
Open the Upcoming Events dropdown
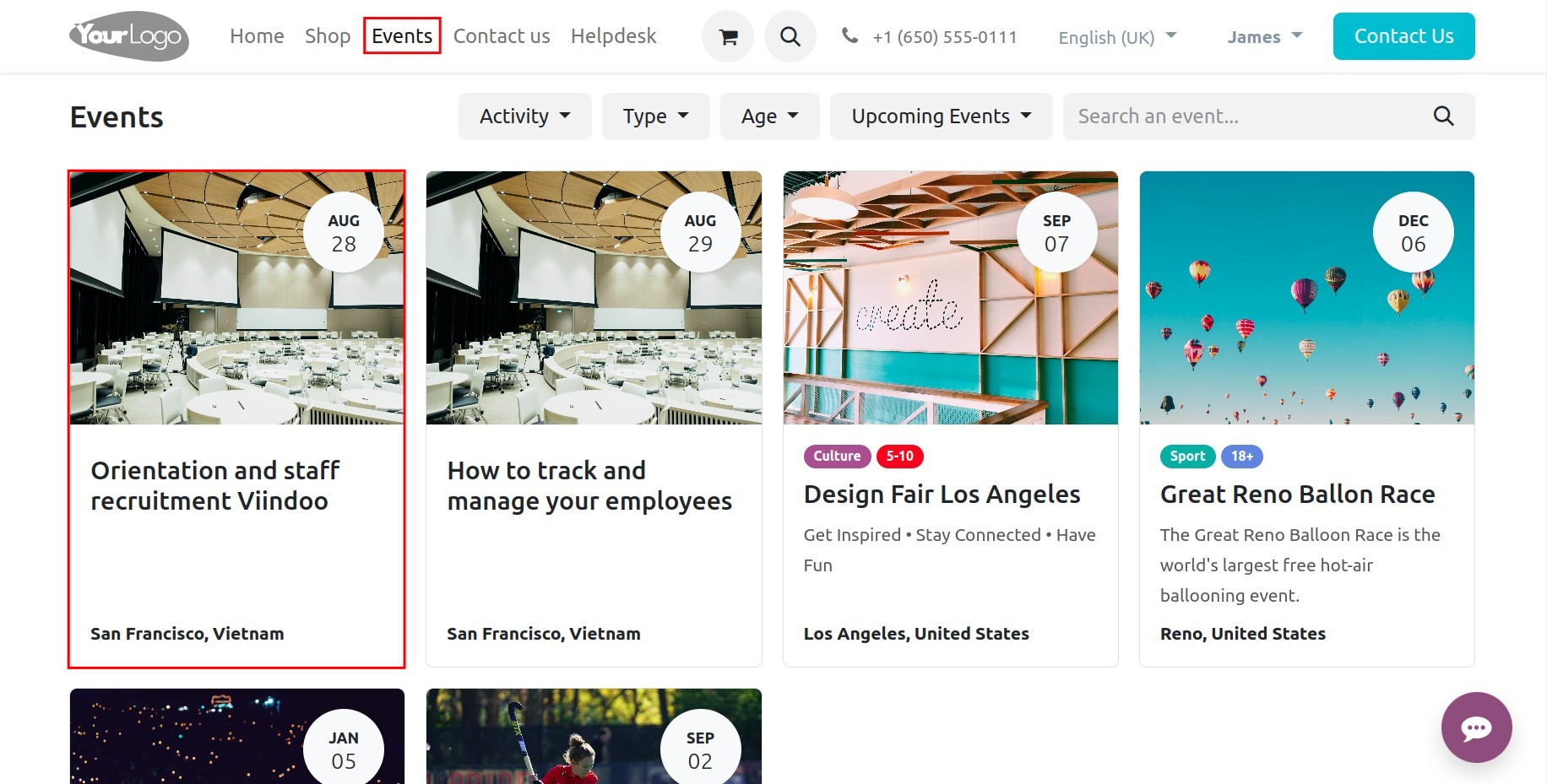coord(941,116)
